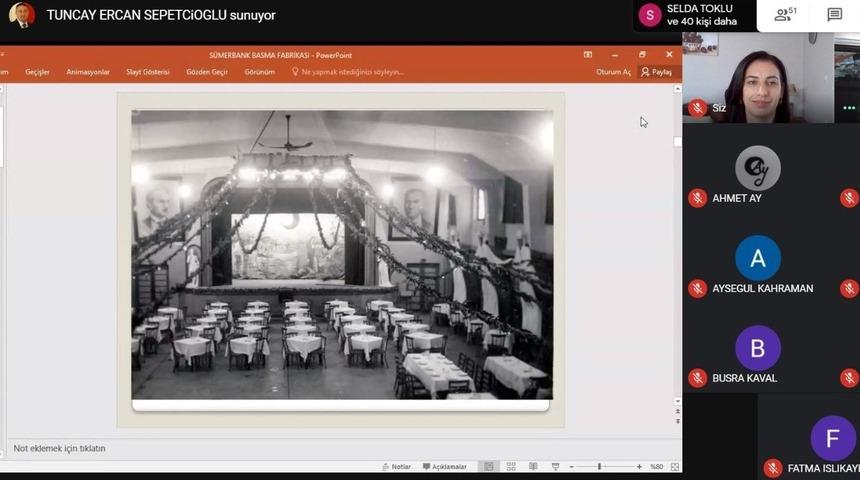
Task: Go to previous slide double-arrow button
Action: pos(677,411)
